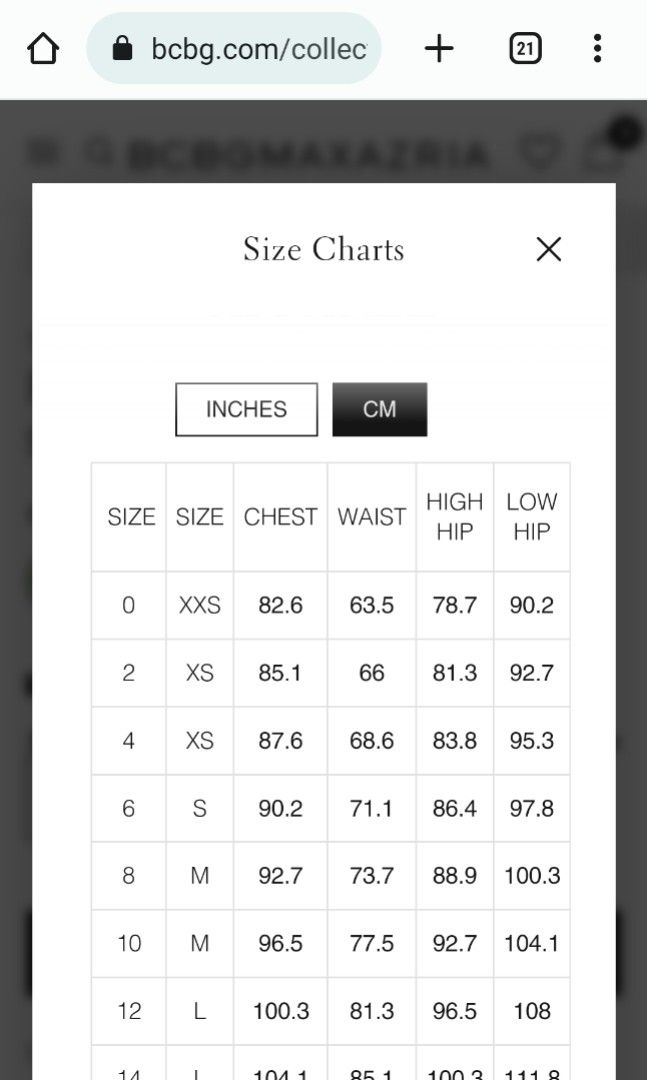The image size is (647, 1080).
Task: Open the tab switcher showing 21 tabs
Action: [x=525, y=49]
